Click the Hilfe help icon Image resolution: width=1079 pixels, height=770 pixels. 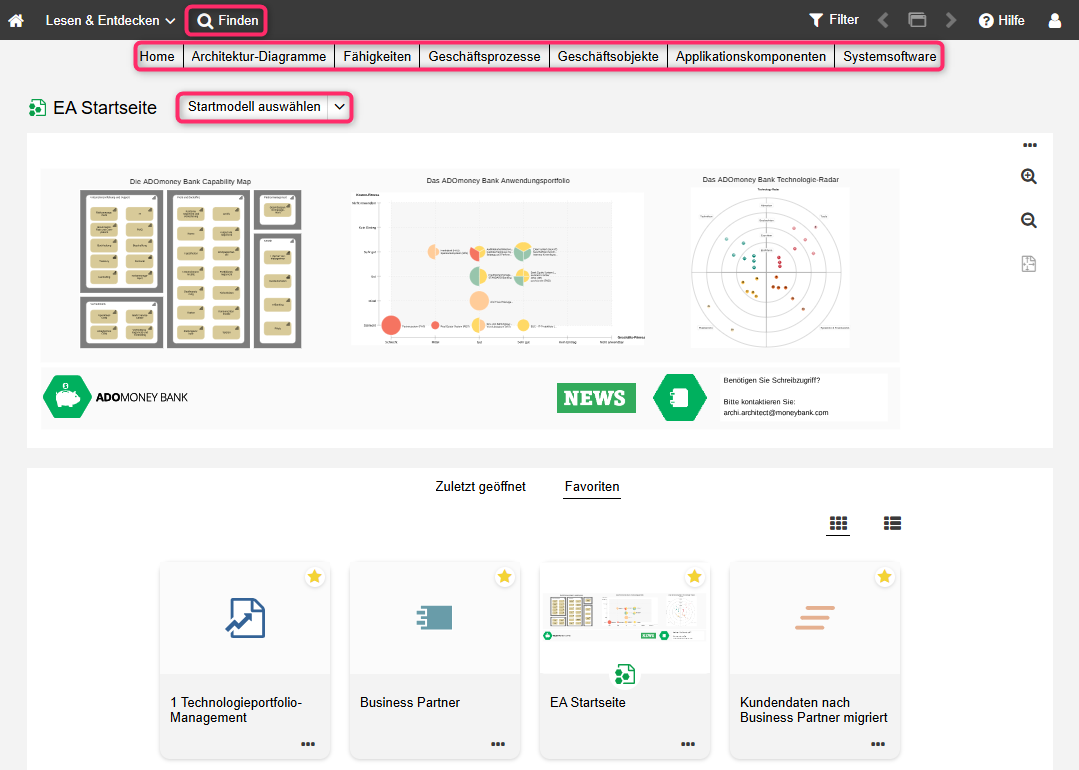[x=1001, y=20]
